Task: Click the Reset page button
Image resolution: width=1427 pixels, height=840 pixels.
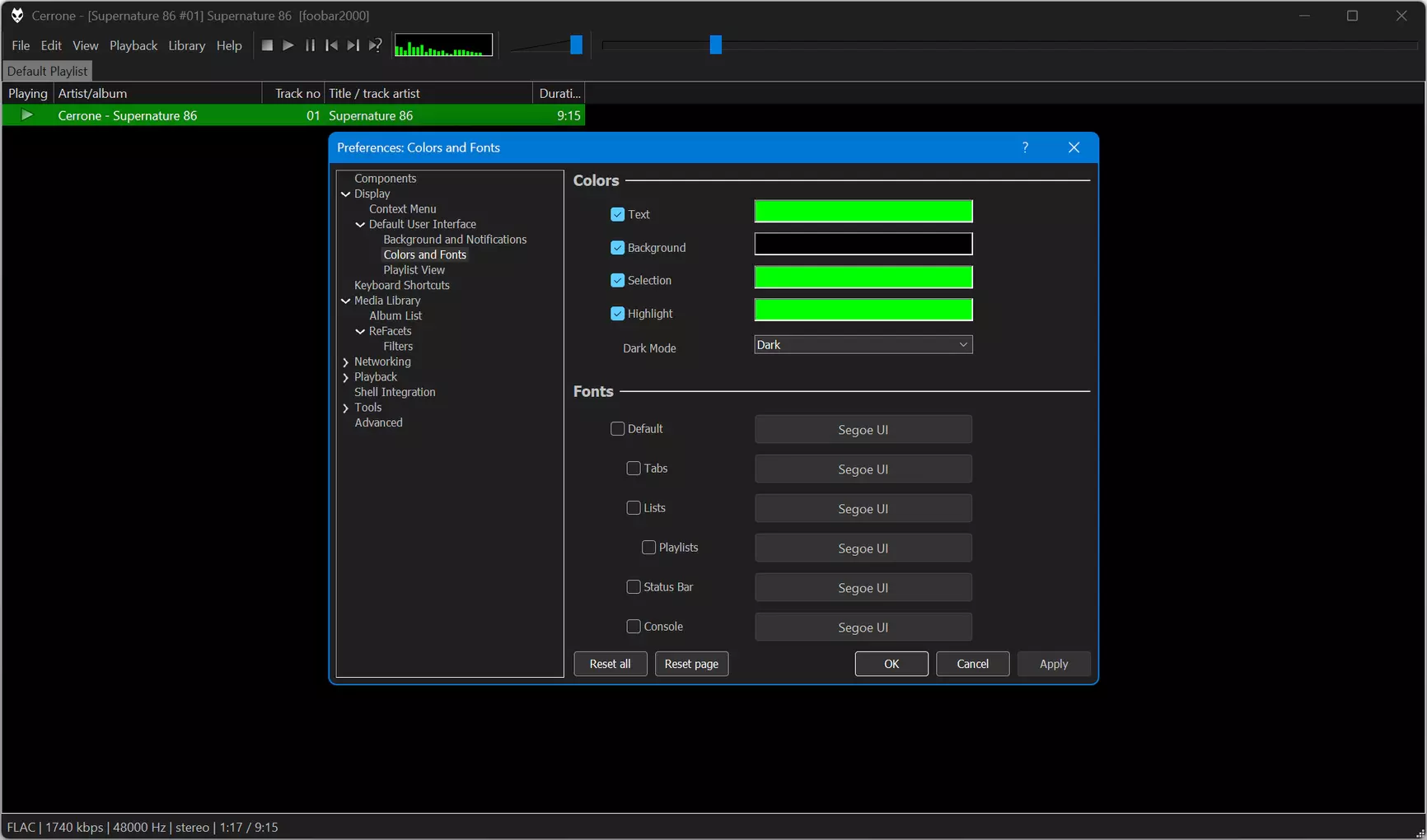Action: [x=691, y=664]
